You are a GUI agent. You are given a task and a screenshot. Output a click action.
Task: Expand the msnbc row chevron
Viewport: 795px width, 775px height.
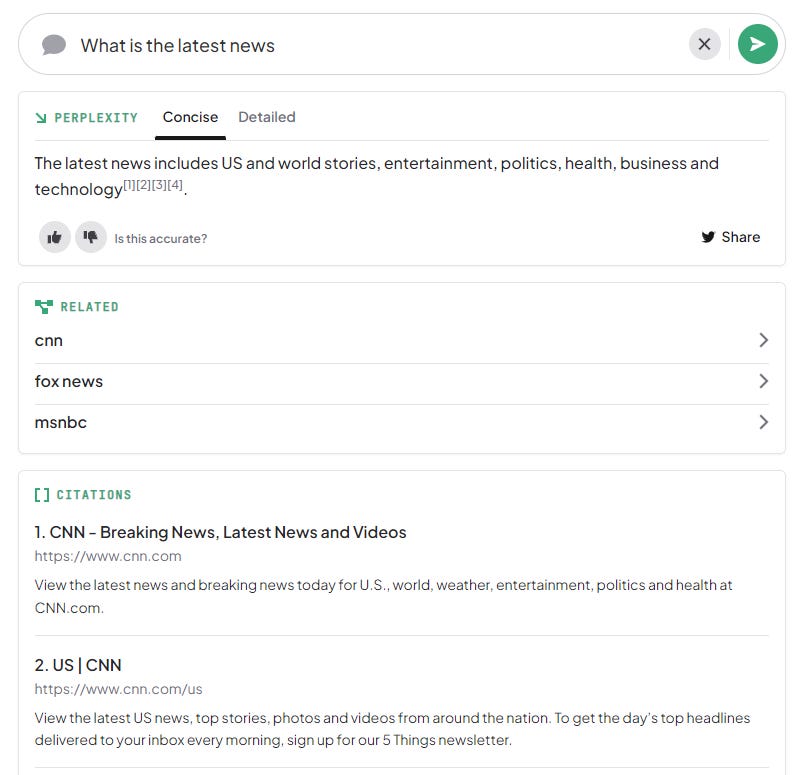[x=764, y=422]
